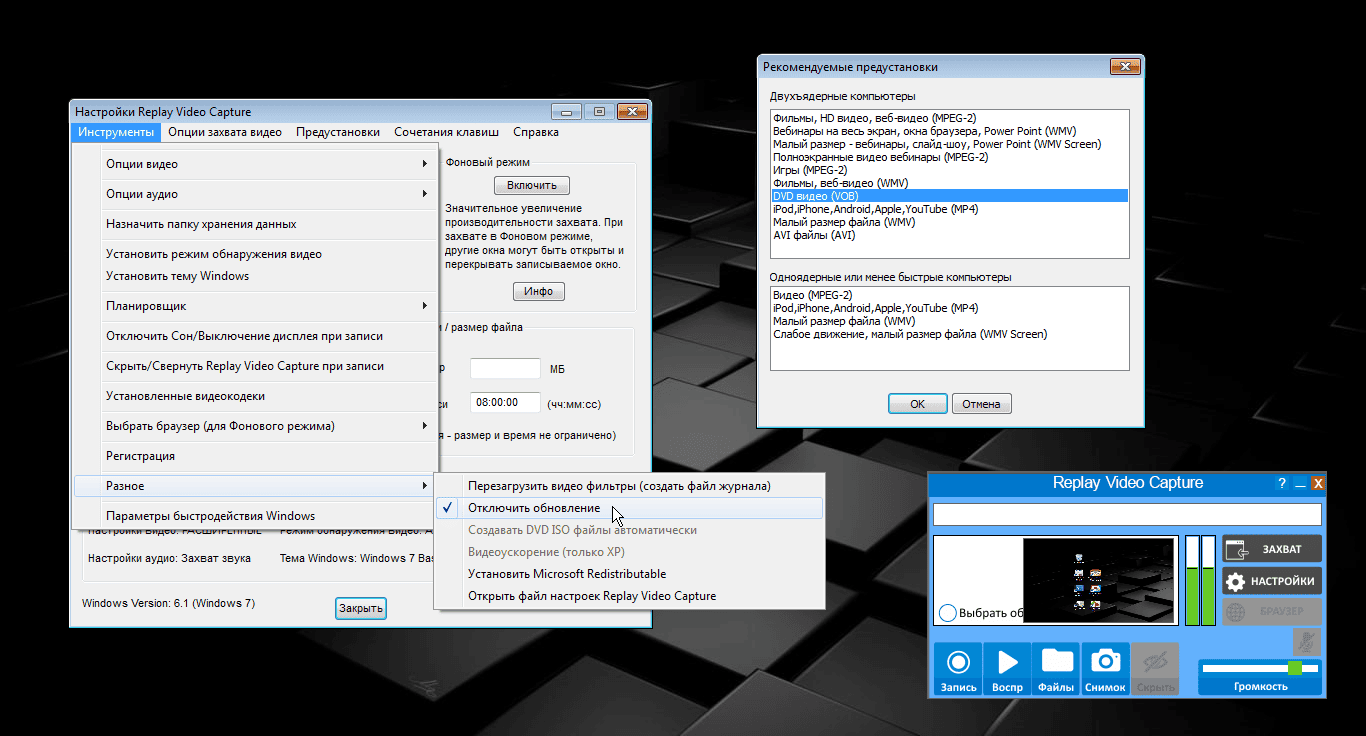
Task: Click the Инфо button
Action: [x=539, y=291]
